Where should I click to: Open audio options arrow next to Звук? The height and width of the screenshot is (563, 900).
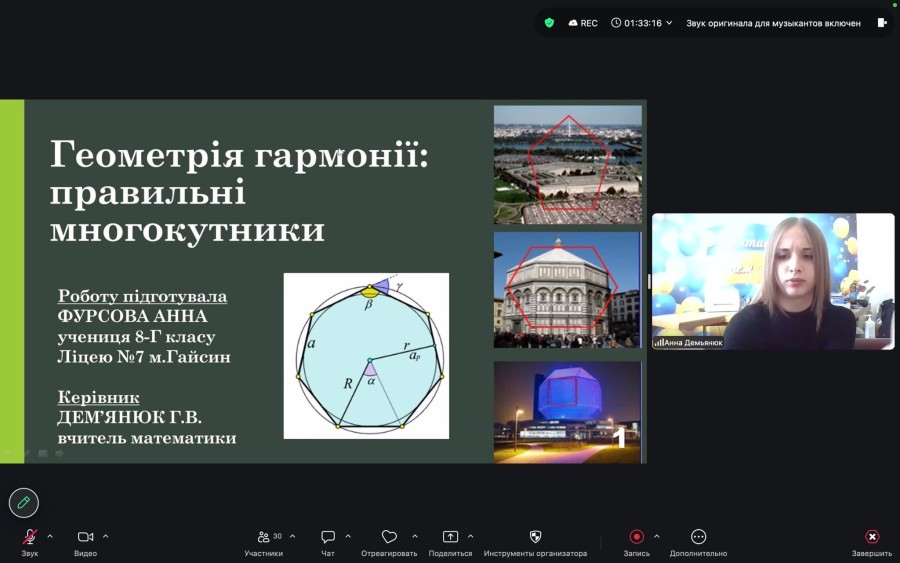tap(50, 537)
